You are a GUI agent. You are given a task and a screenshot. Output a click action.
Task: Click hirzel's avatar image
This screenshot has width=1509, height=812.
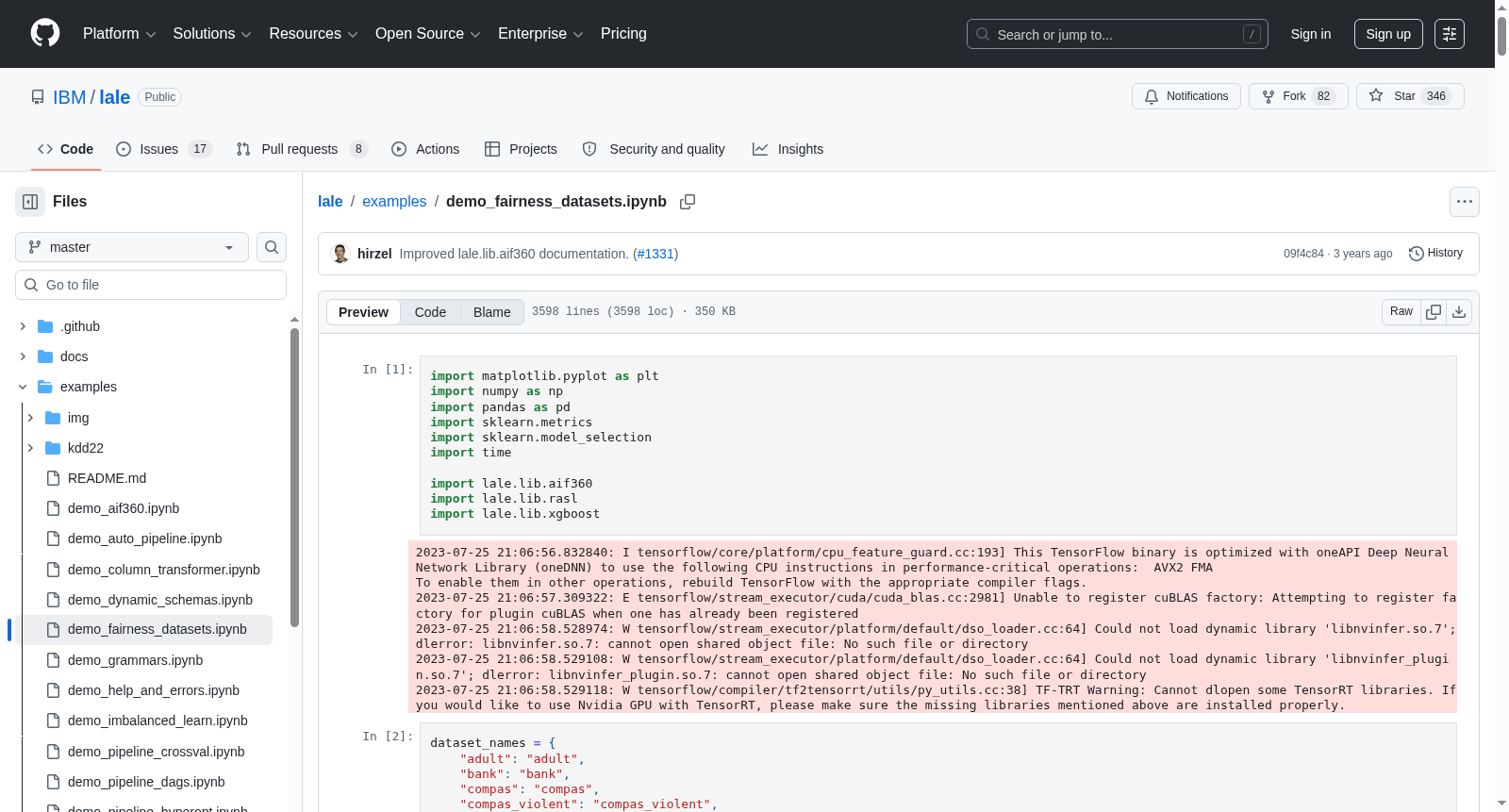(x=340, y=254)
